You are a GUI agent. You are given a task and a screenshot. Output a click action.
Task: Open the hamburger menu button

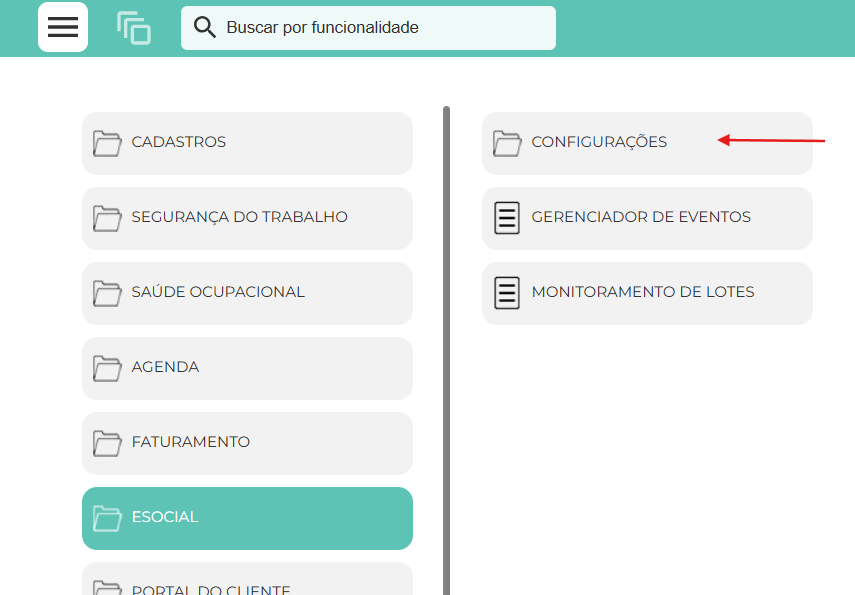click(63, 27)
